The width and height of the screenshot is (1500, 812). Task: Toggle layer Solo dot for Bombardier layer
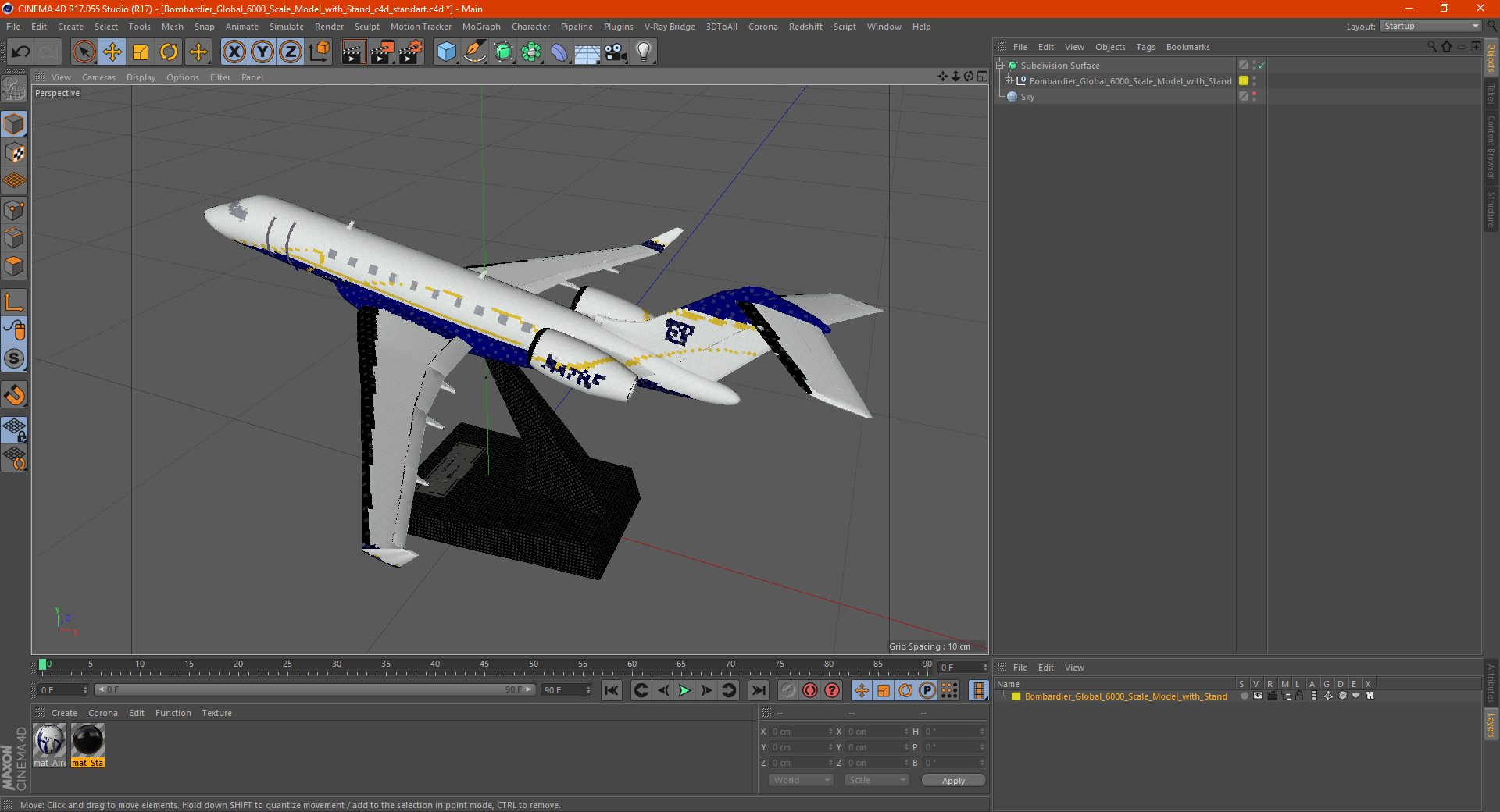click(x=1244, y=696)
